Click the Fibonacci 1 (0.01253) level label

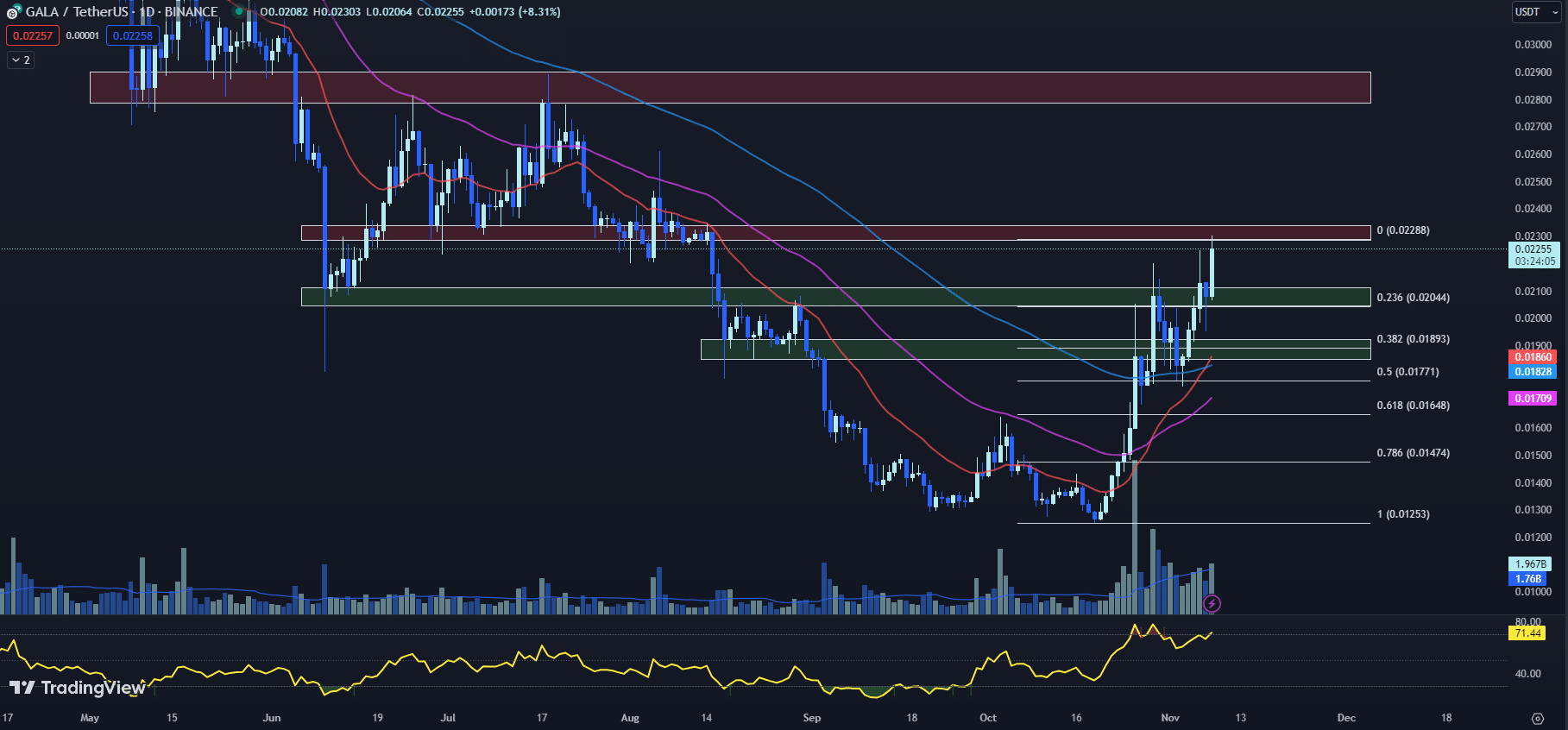point(1403,514)
